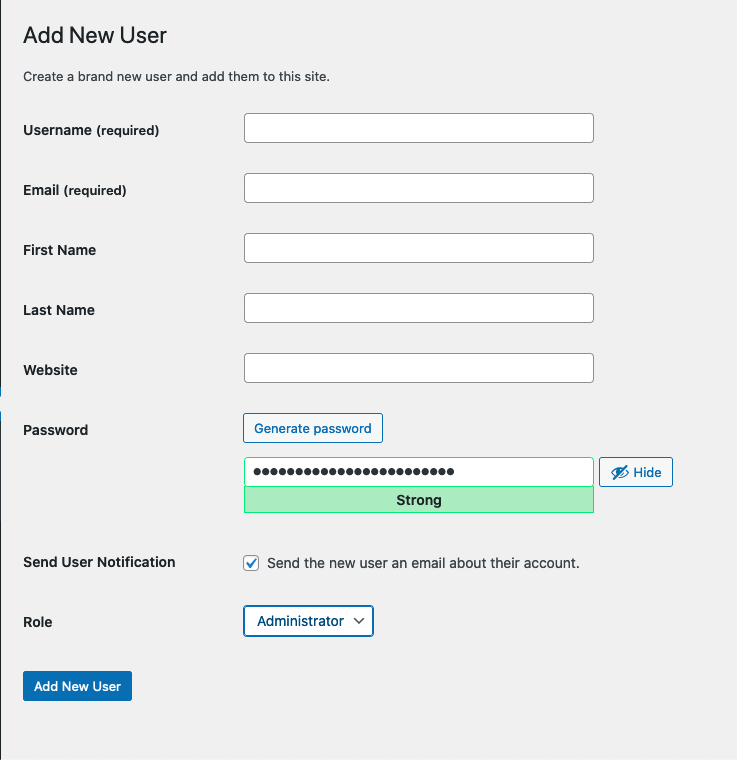Toggle Send User Notification email option
Screen dimensions: 737x760
tap(251, 563)
